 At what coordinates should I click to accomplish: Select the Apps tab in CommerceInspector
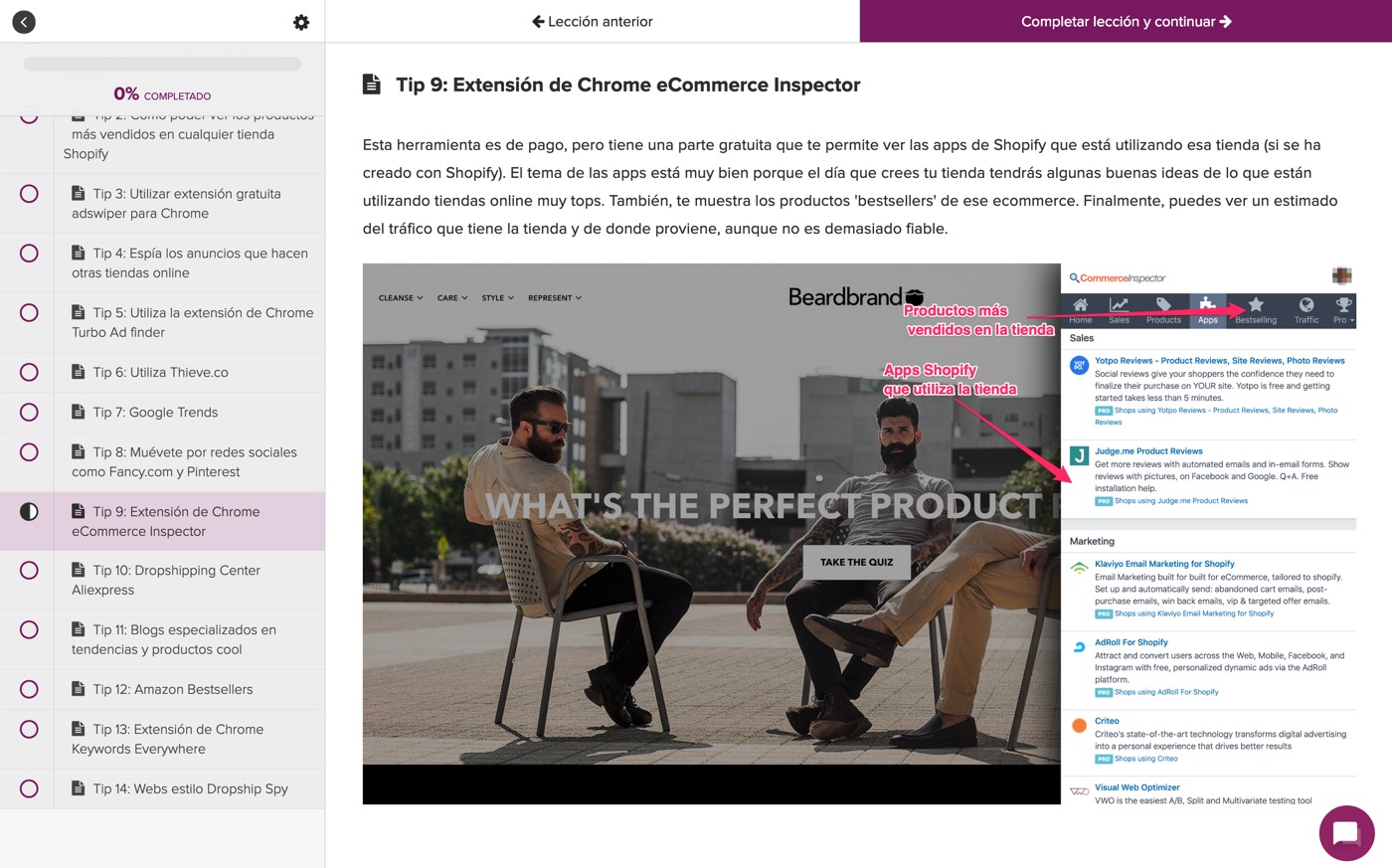1207,310
